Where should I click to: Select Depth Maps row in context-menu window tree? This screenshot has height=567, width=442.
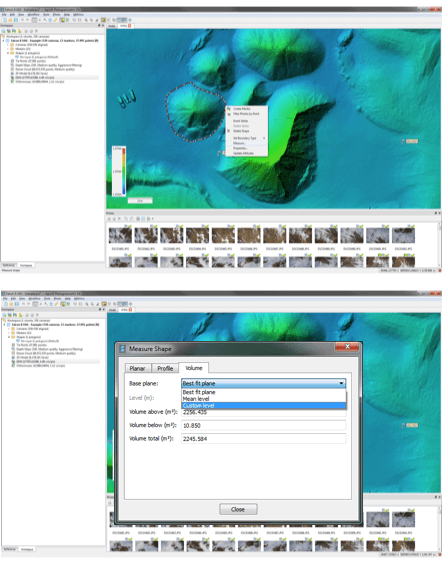pos(47,65)
